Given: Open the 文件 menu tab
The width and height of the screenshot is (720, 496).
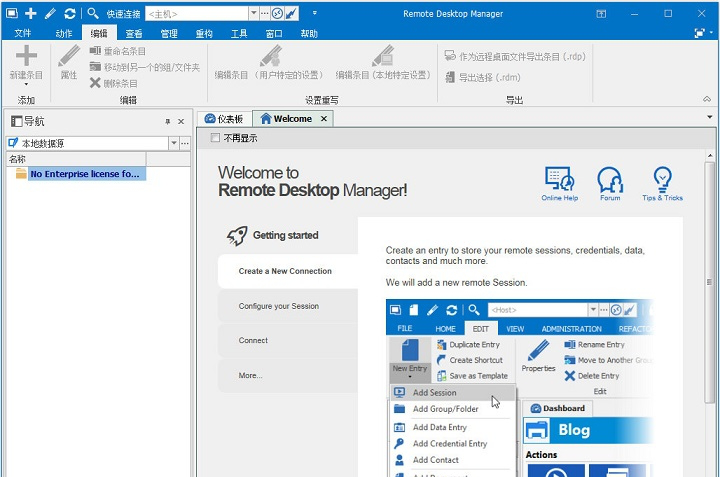Looking at the screenshot, I should coord(22,33).
